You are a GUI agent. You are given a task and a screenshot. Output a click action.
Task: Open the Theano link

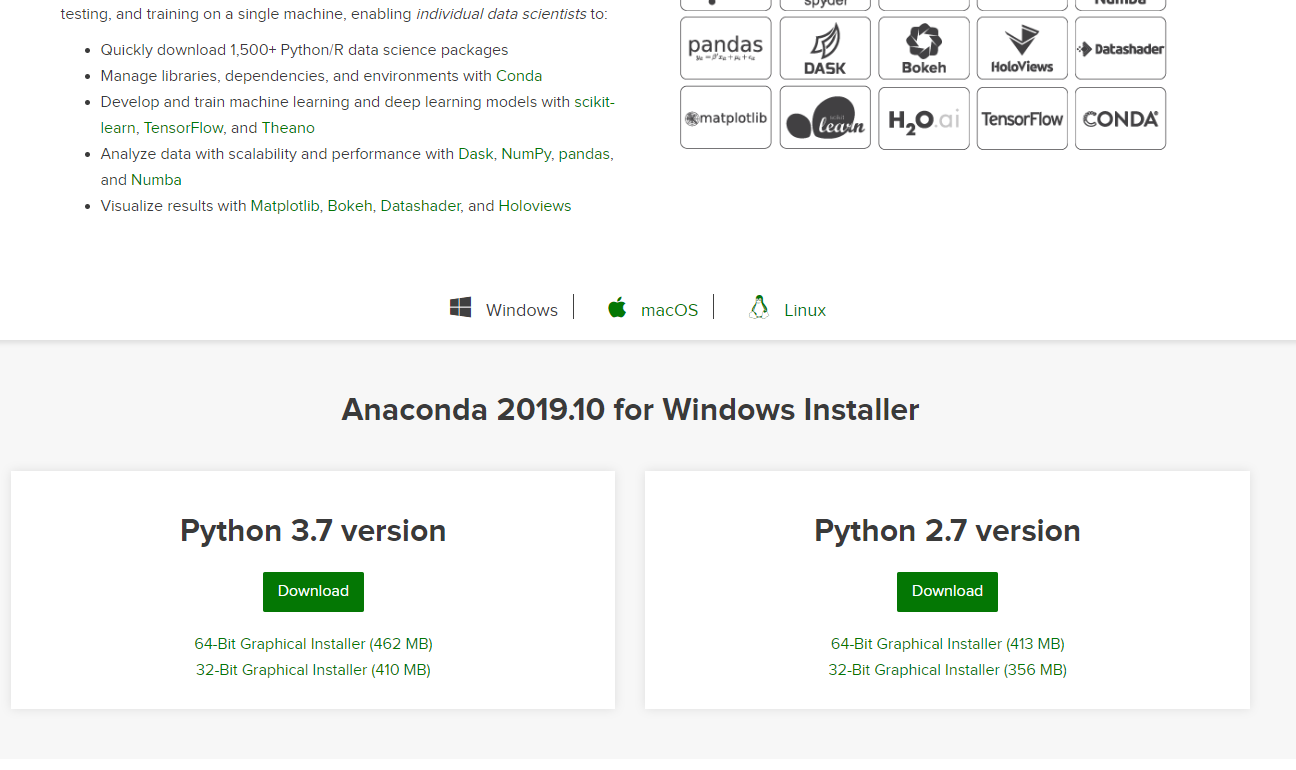point(288,128)
